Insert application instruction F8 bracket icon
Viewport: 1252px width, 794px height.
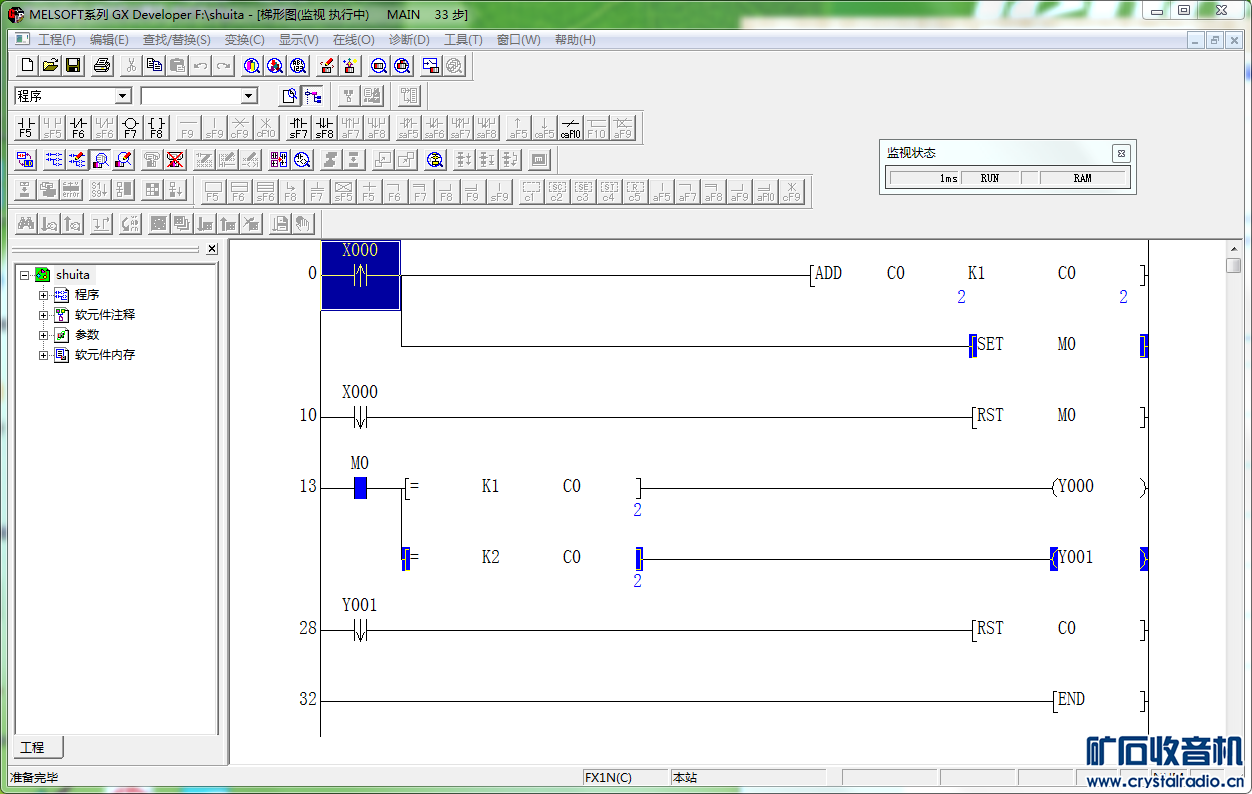(156, 127)
